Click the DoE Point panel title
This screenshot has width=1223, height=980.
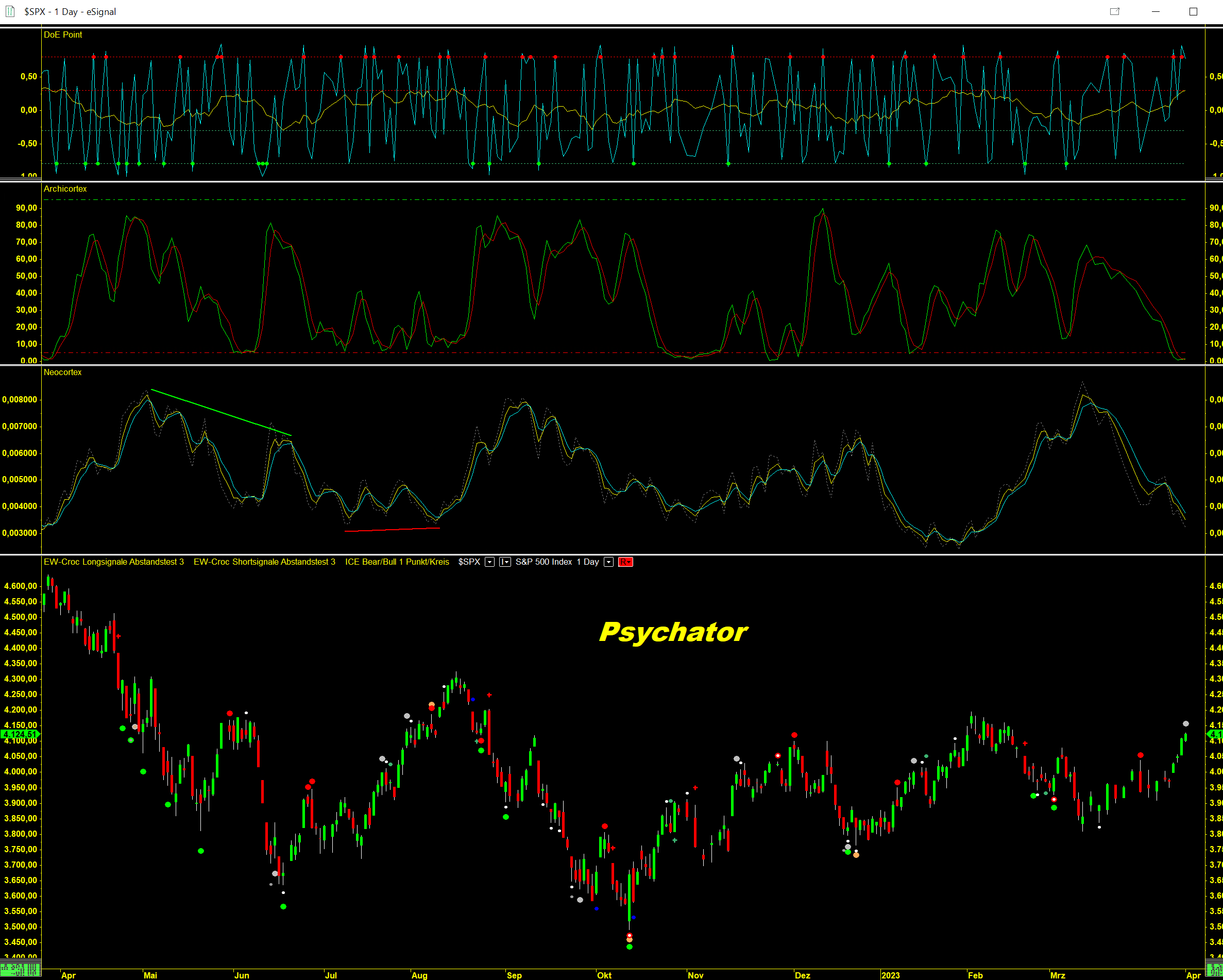[63, 35]
